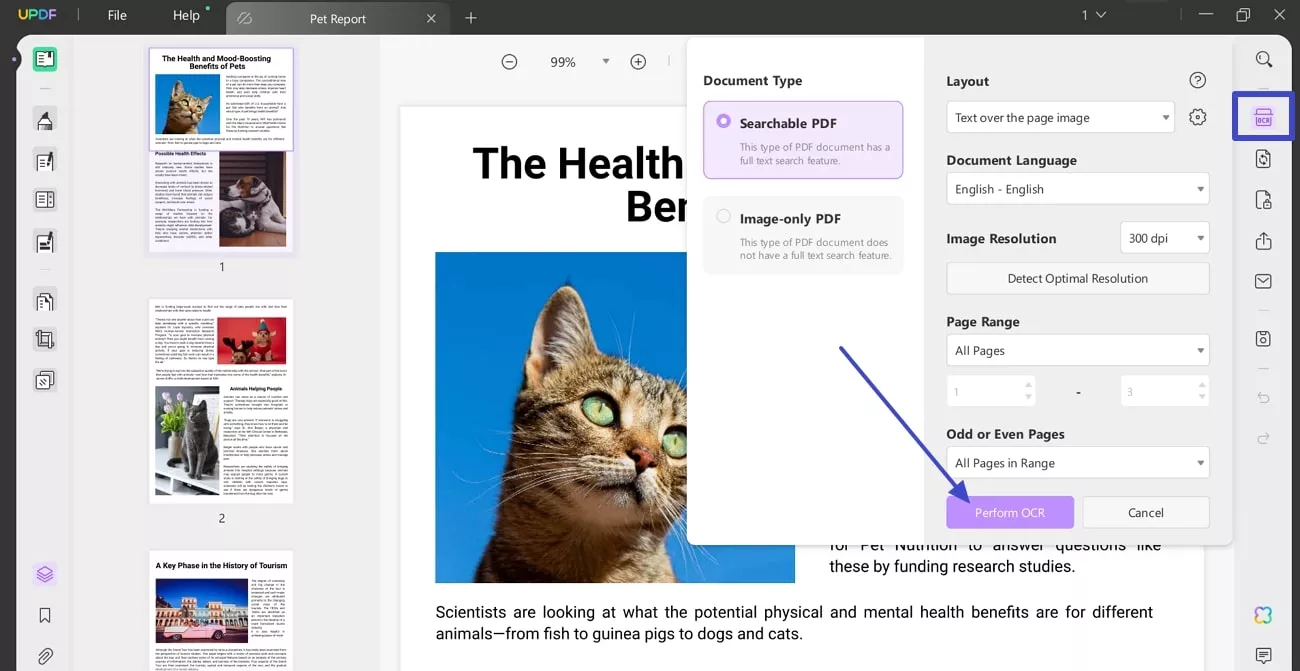Zoom out with the minus icon
This screenshot has height=671, width=1300.
[509, 62]
